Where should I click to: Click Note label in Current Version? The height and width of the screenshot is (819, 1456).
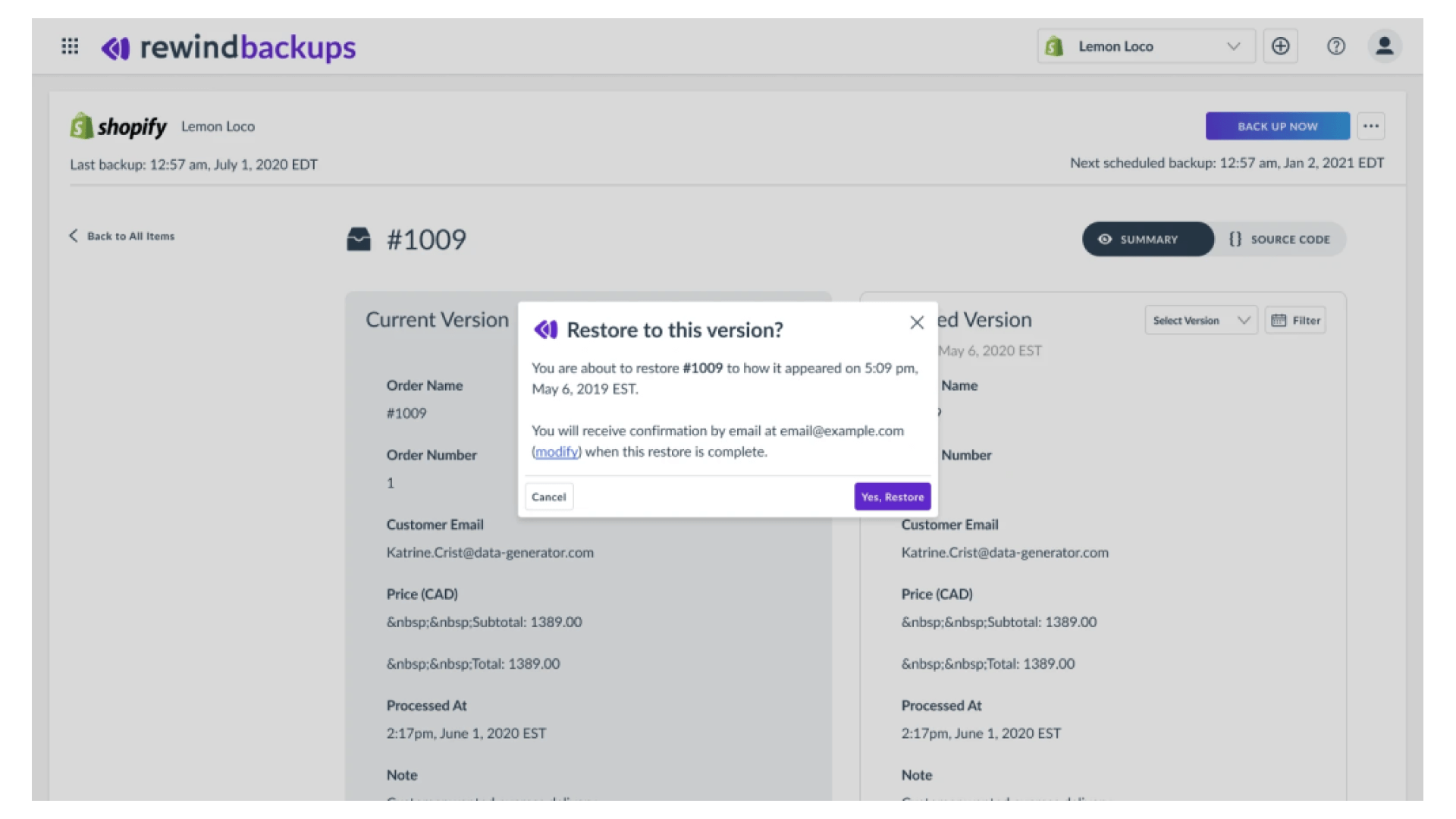point(402,776)
